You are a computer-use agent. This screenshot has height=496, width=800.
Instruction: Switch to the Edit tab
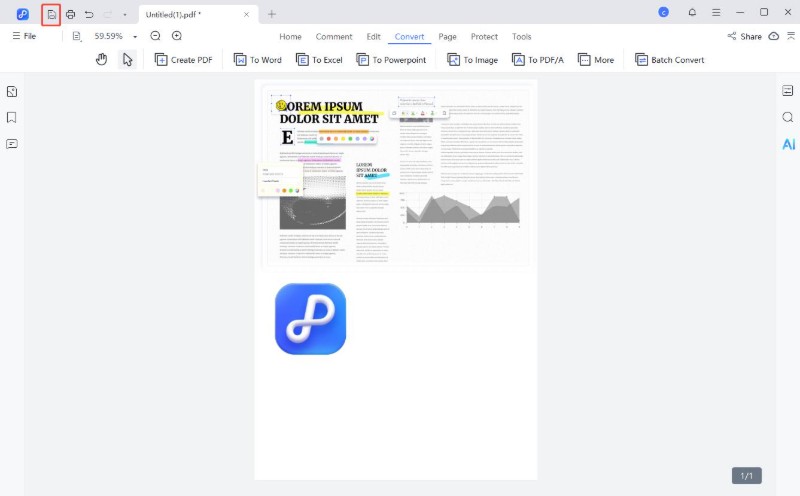(x=373, y=37)
